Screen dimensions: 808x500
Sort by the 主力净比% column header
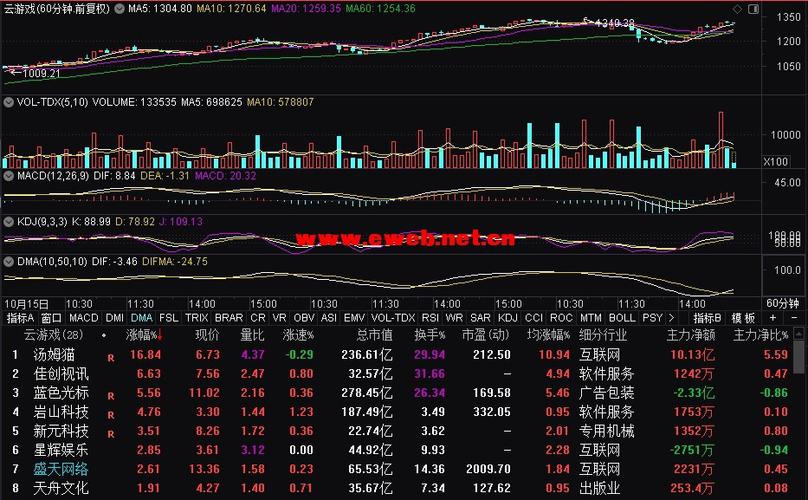click(761, 335)
